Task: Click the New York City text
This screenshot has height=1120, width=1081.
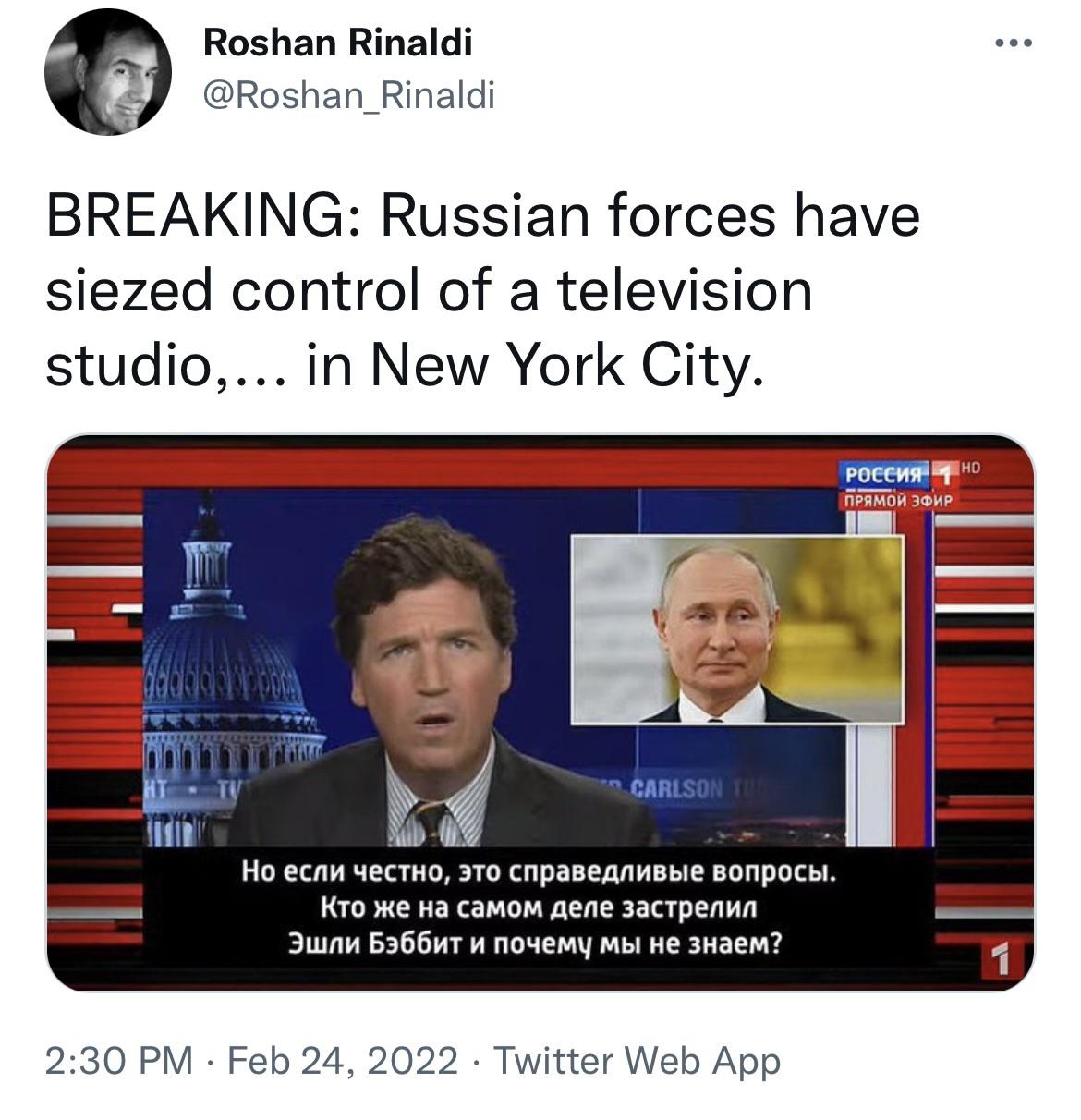Action: click(566, 366)
